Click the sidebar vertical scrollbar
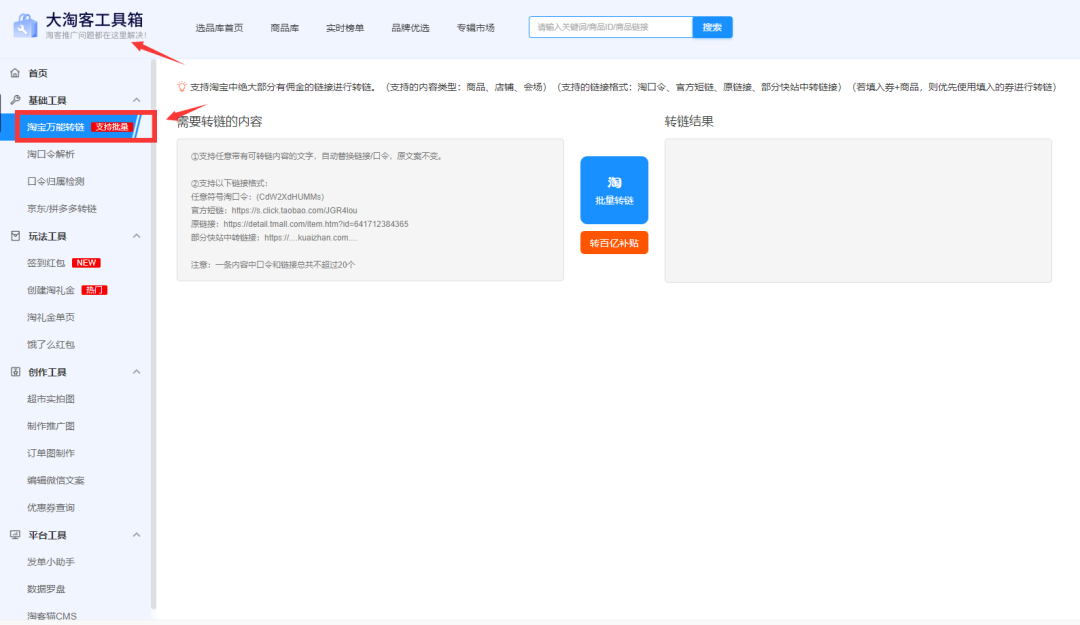 tap(153, 330)
